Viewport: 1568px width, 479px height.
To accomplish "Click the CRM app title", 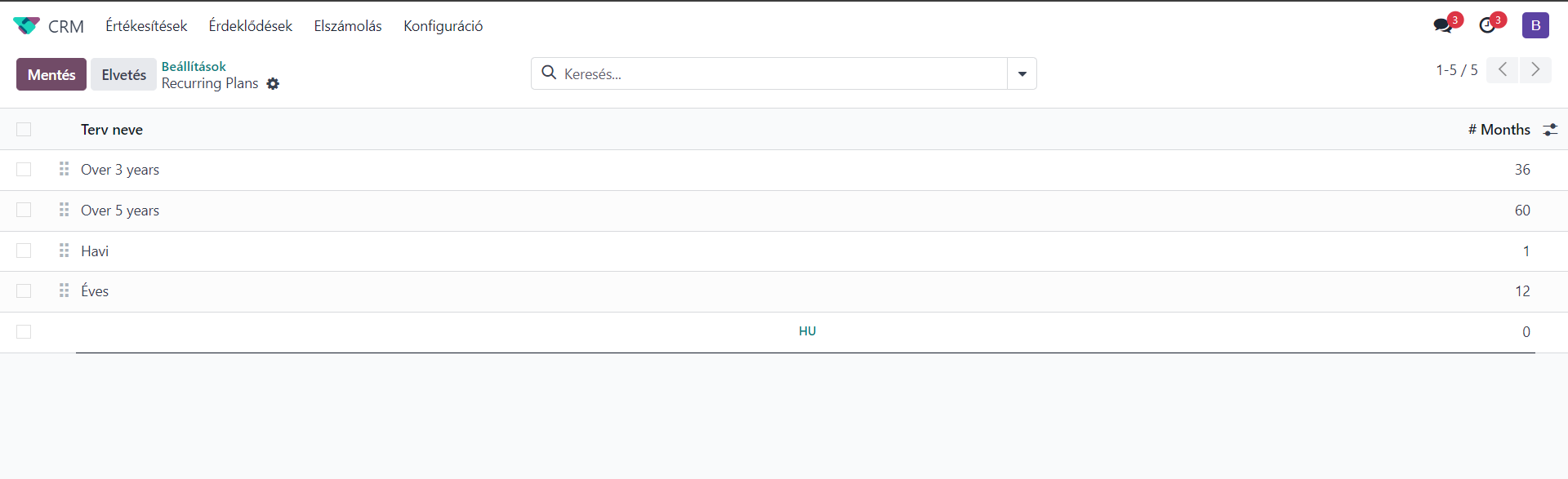I will tap(66, 26).
